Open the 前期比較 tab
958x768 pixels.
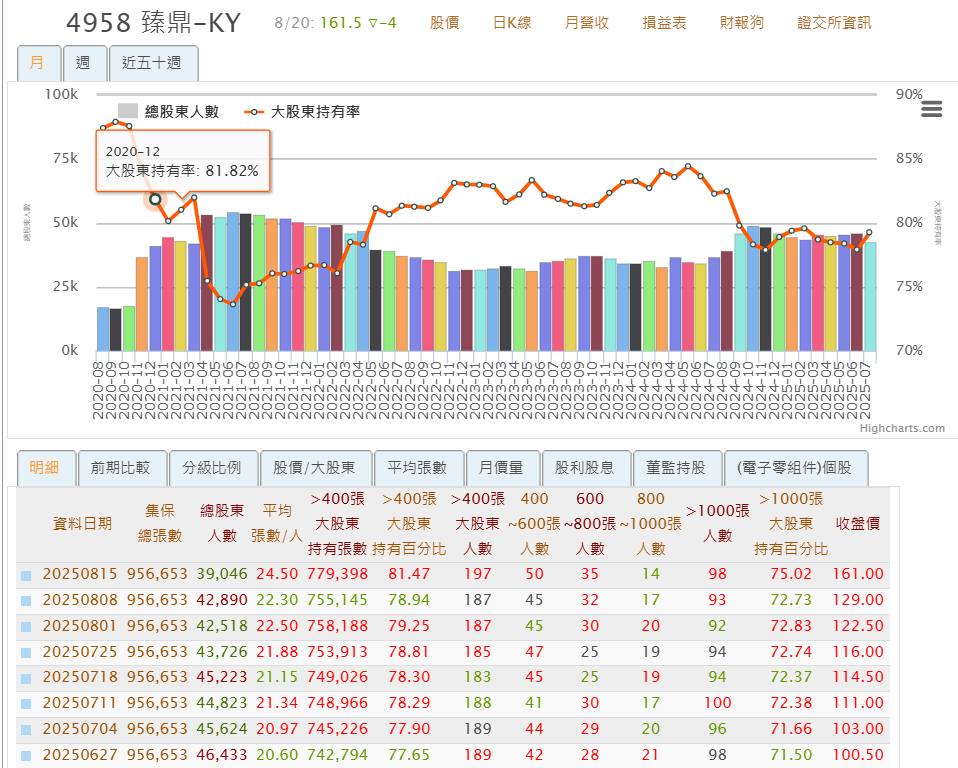click(120, 467)
